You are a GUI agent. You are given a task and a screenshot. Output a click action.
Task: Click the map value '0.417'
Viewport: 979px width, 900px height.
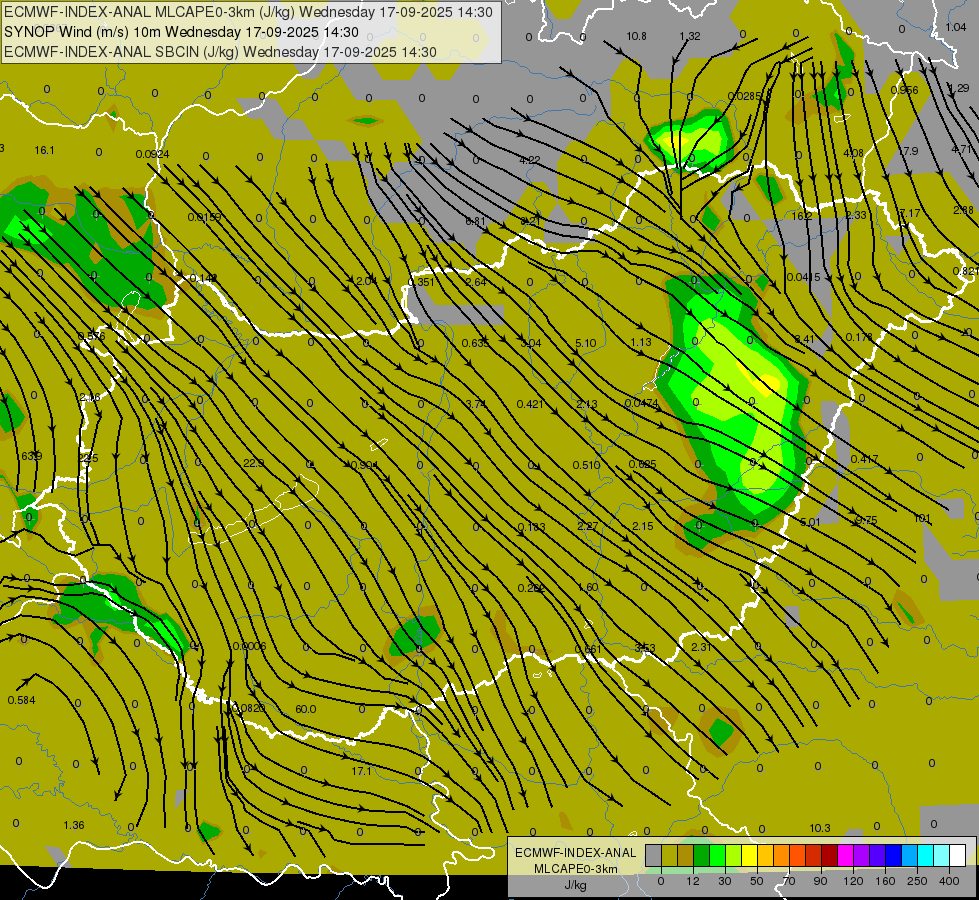coord(864,459)
